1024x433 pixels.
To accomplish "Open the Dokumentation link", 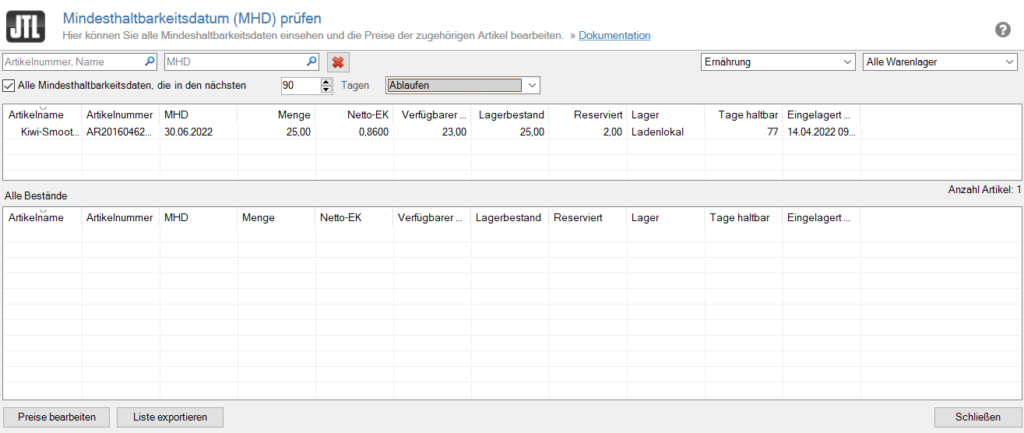I will coord(614,36).
